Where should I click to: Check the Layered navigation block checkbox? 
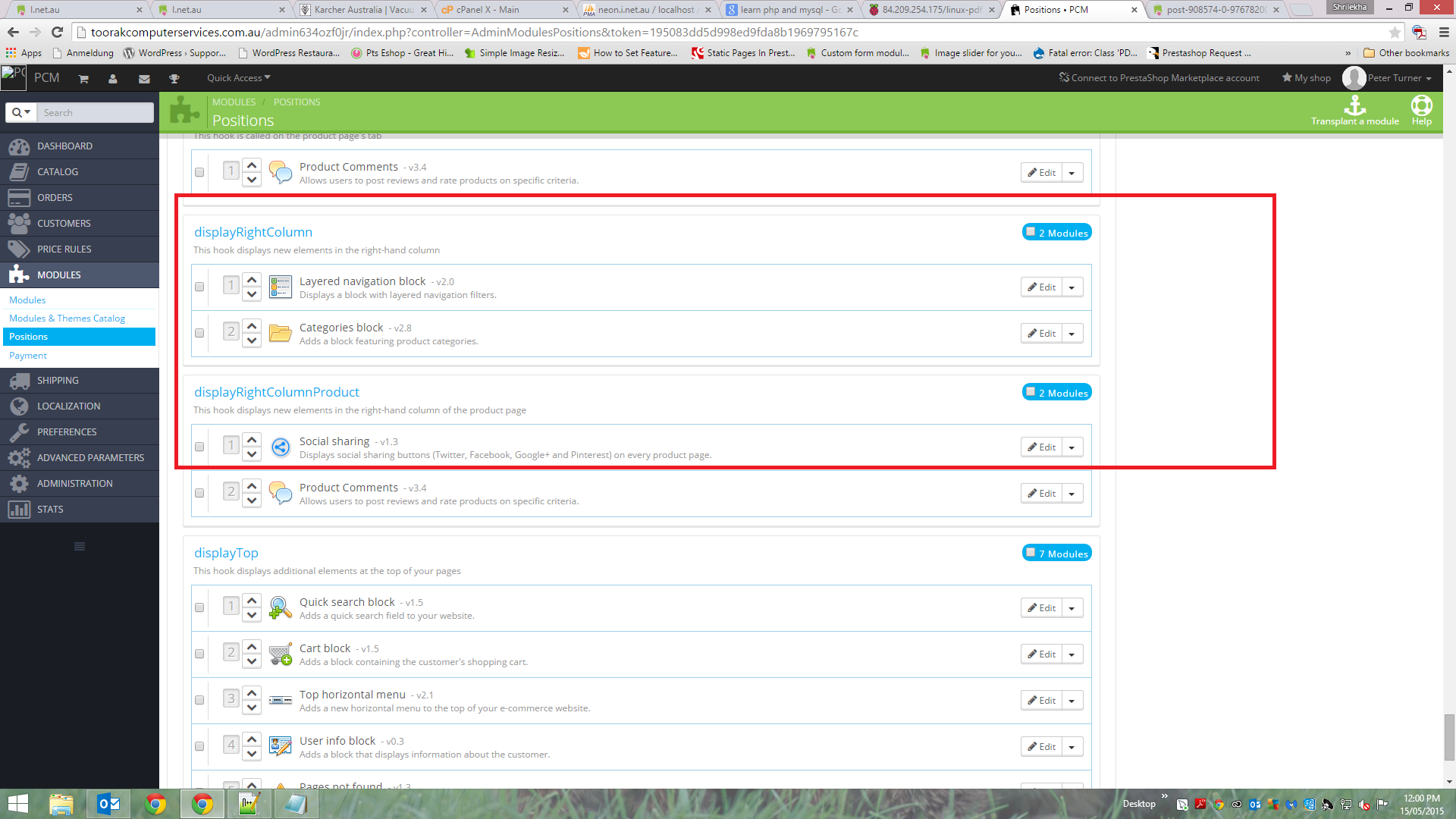pos(199,287)
